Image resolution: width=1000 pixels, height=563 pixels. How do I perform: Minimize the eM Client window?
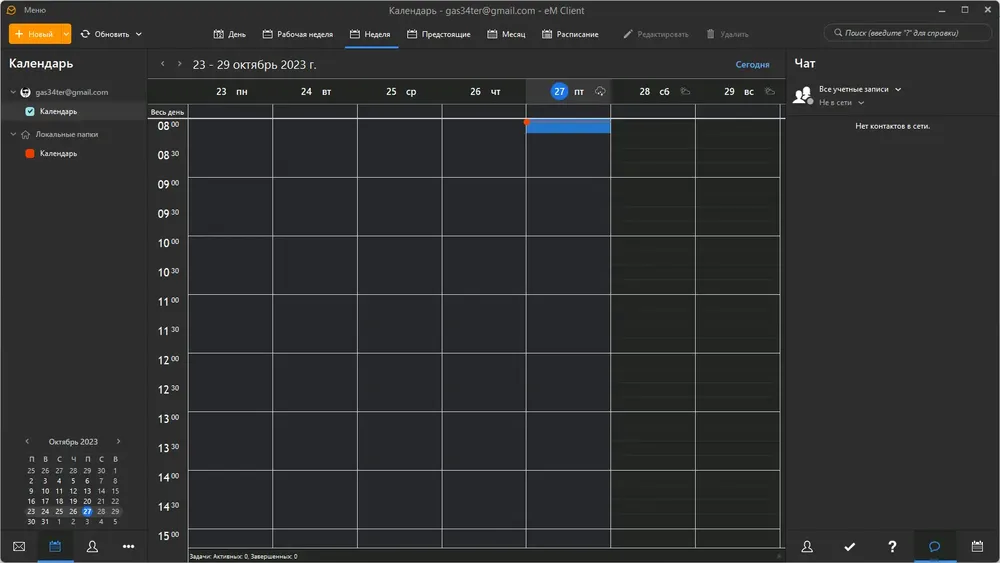coord(942,10)
